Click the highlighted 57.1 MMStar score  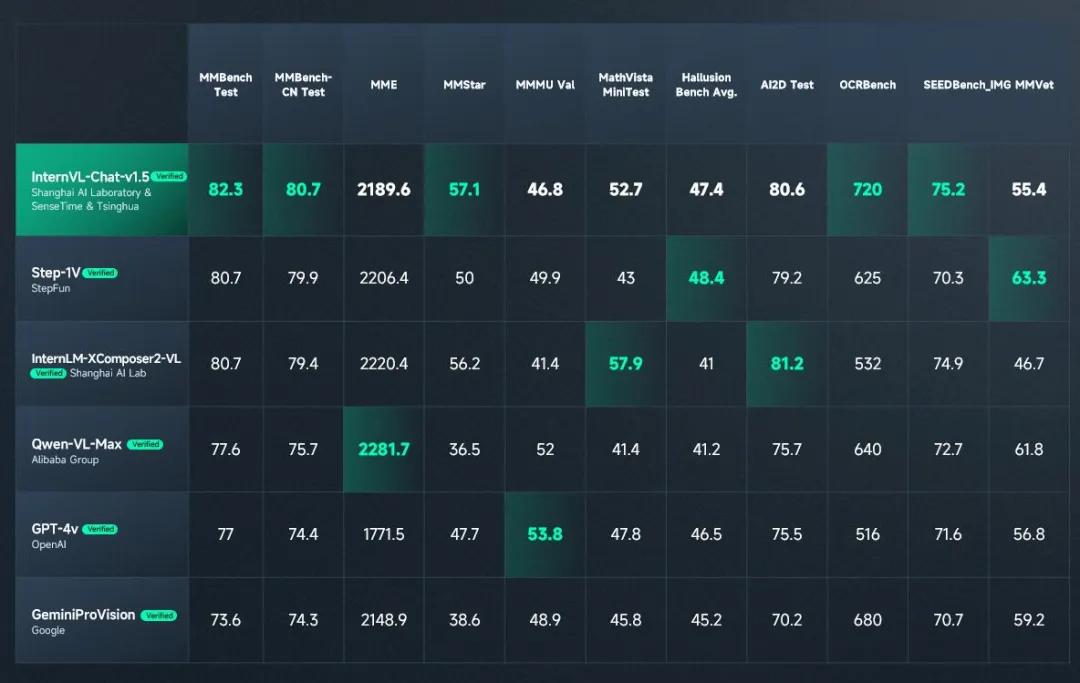(x=464, y=189)
